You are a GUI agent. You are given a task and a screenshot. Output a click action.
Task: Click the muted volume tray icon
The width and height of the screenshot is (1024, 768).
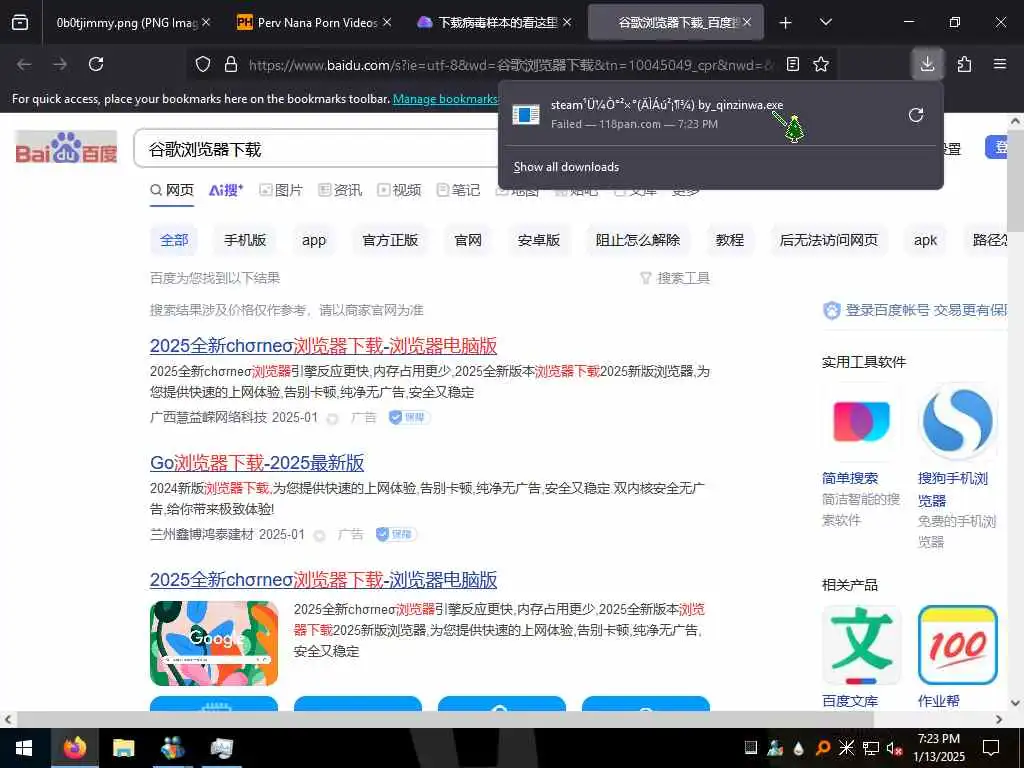tap(894, 748)
